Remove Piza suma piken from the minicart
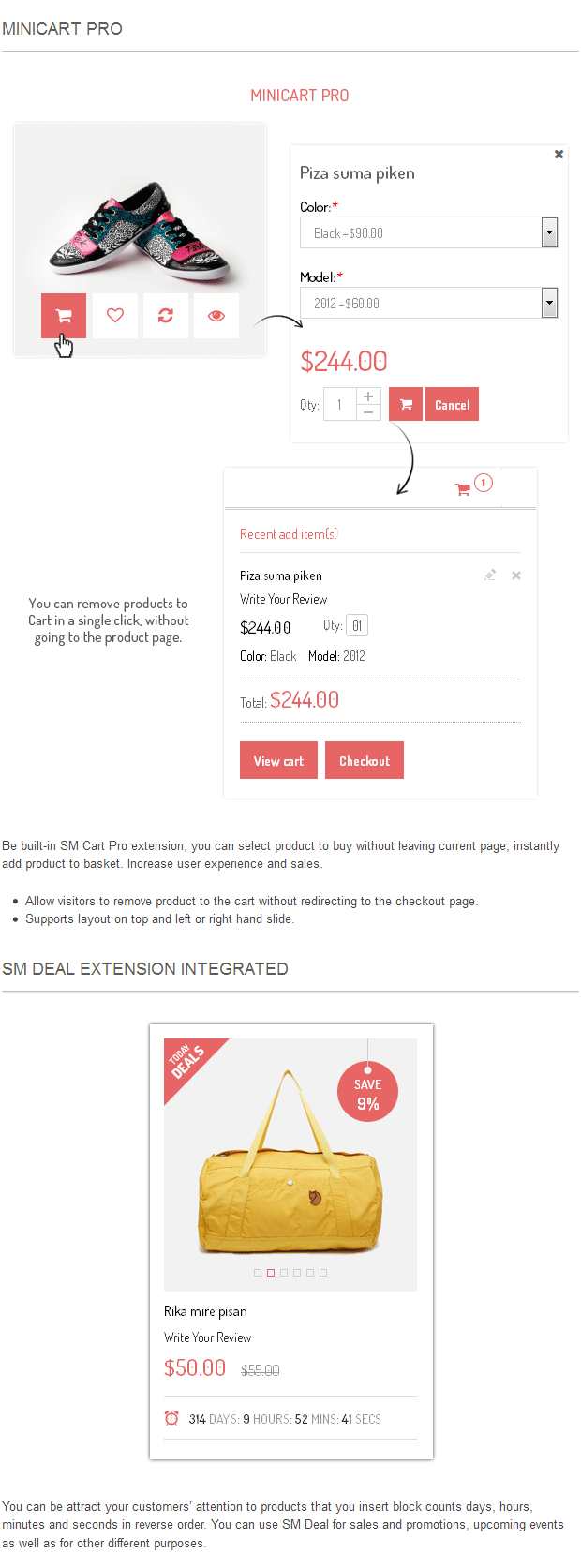The width and height of the screenshot is (581, 1568). pos(516,575)
